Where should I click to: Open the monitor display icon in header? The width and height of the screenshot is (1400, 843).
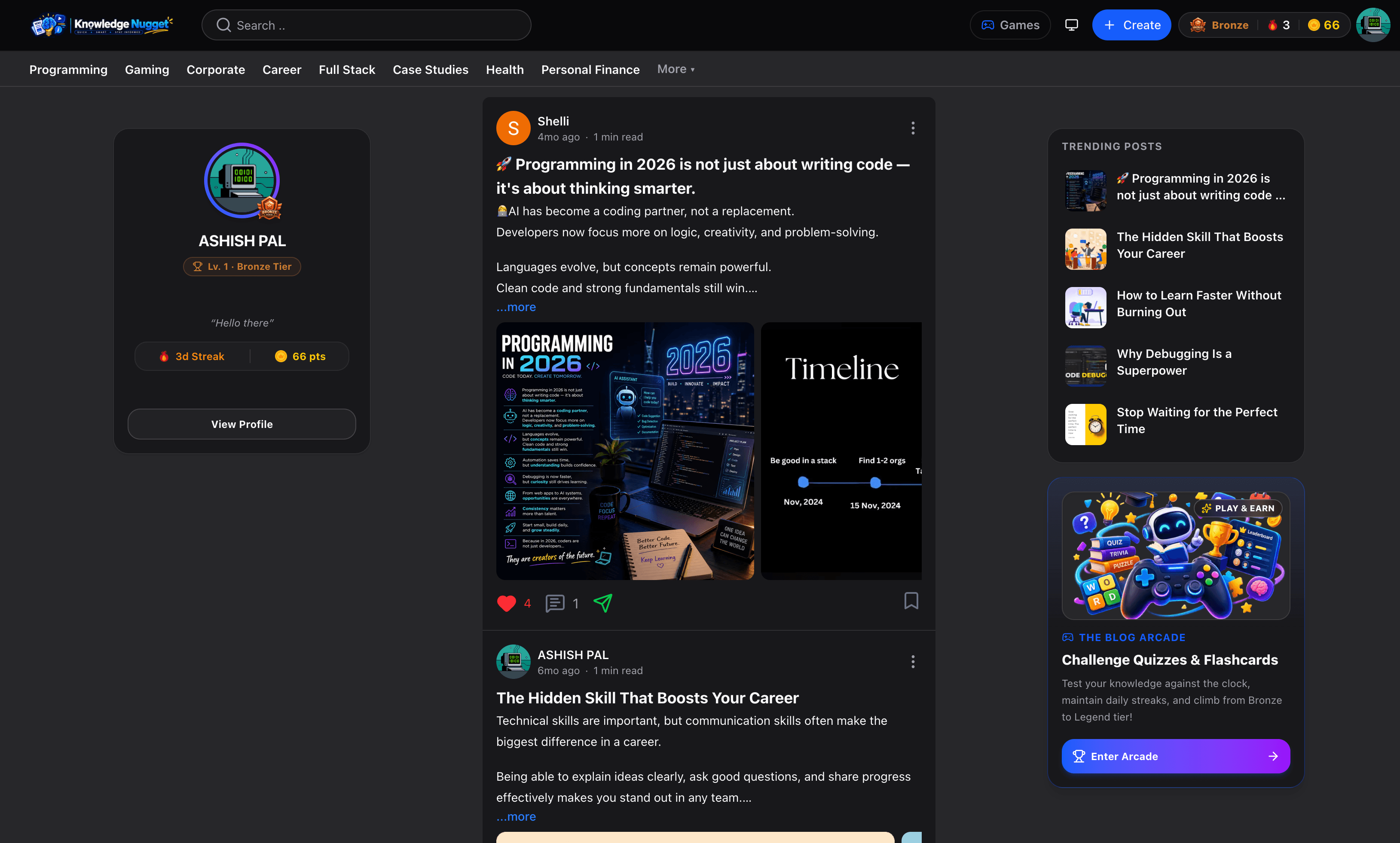point(1071,25)
